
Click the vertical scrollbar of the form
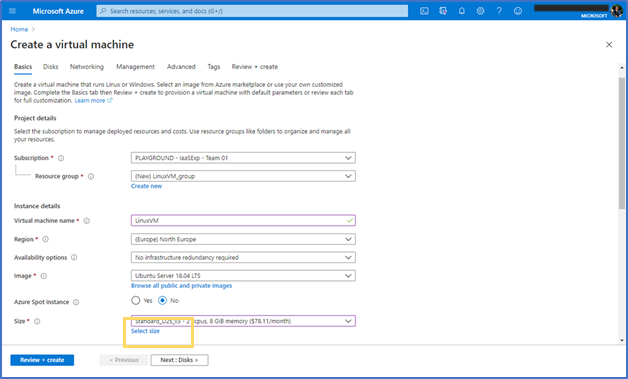tap(622, 143)
